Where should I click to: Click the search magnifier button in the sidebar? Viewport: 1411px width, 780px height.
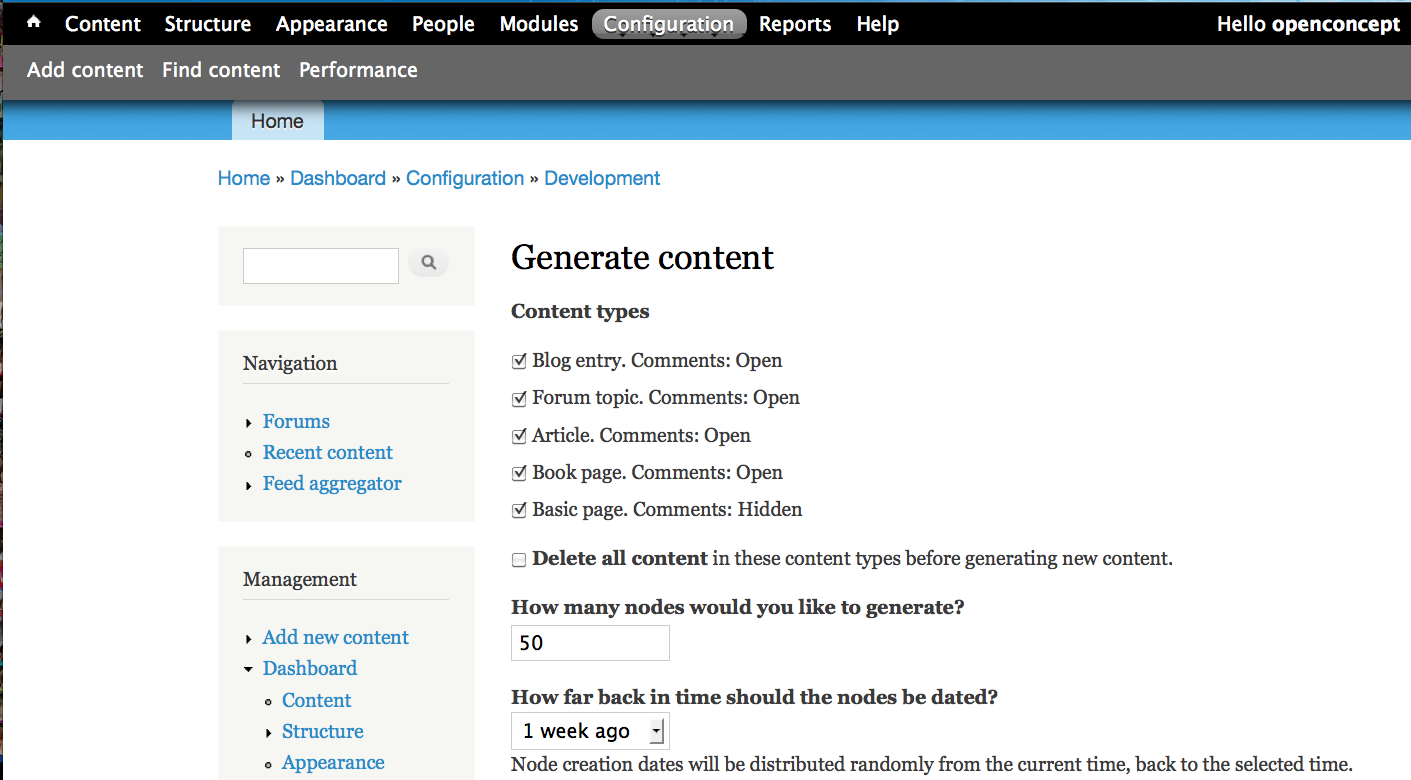click(x=428, y=262)
